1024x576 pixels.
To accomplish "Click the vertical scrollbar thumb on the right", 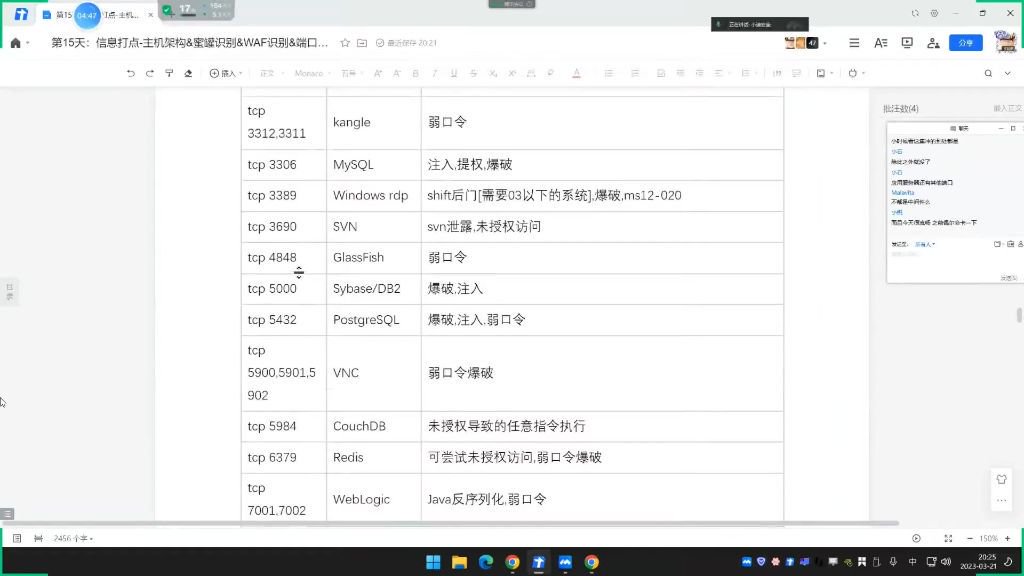I will (1019, 315).
